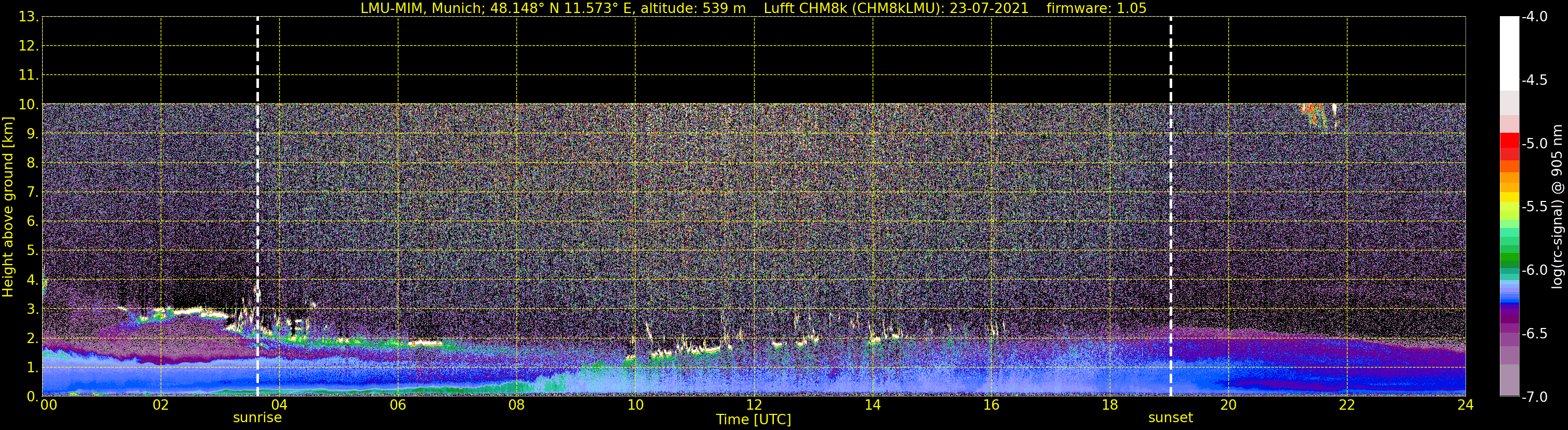This screenshot has width=1568, height=430.
Task: Click the y-axis tick label '9.'
Action: pyautogui.click(x=33, y=134)
